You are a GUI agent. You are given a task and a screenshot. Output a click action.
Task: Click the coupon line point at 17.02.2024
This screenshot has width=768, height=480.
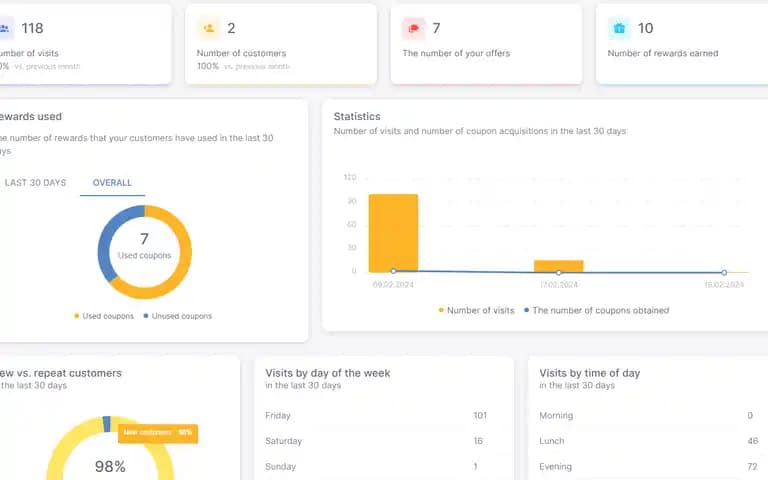point(558,272)
